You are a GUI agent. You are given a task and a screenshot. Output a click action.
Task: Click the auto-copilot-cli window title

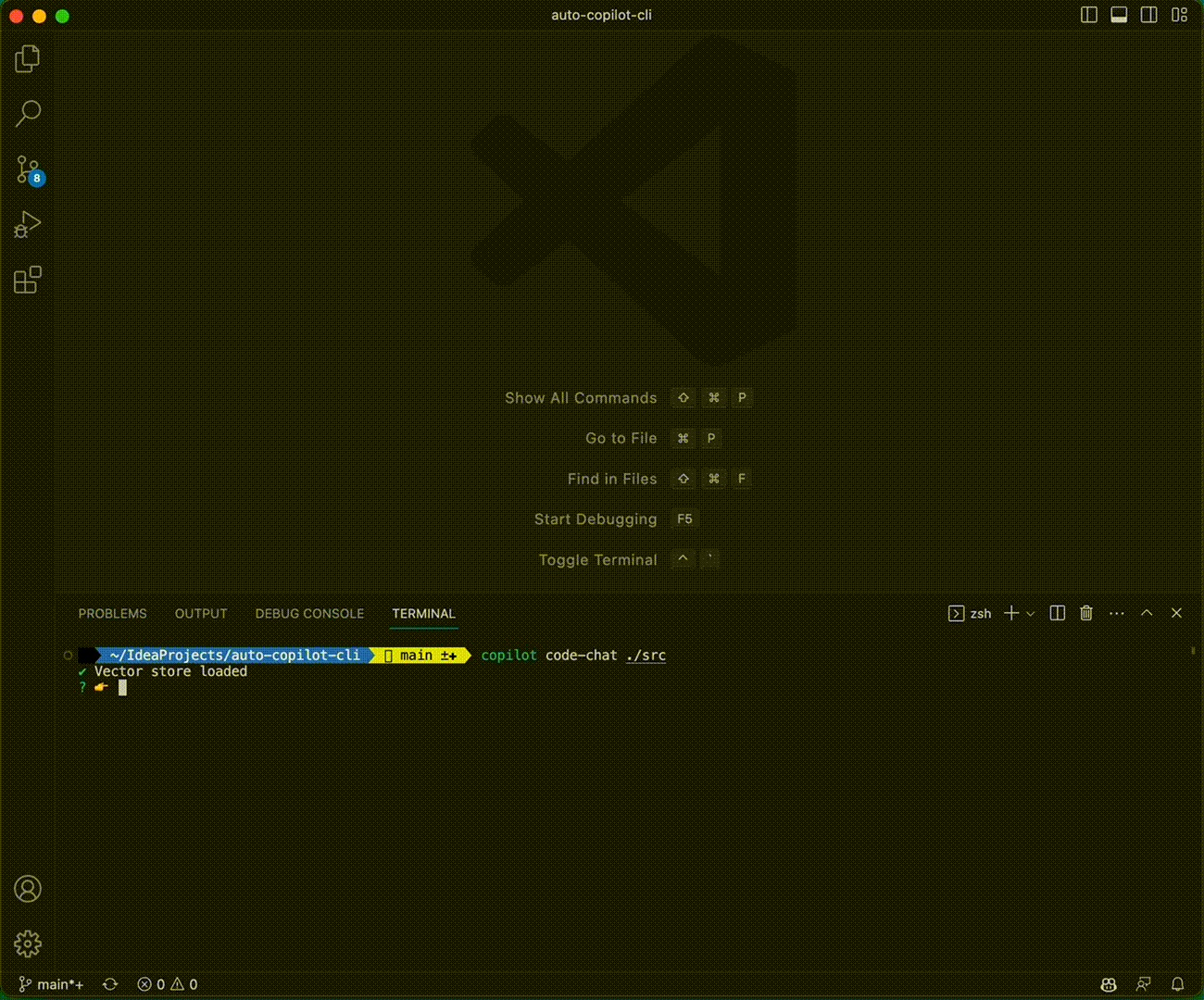(x=601, y=15)
